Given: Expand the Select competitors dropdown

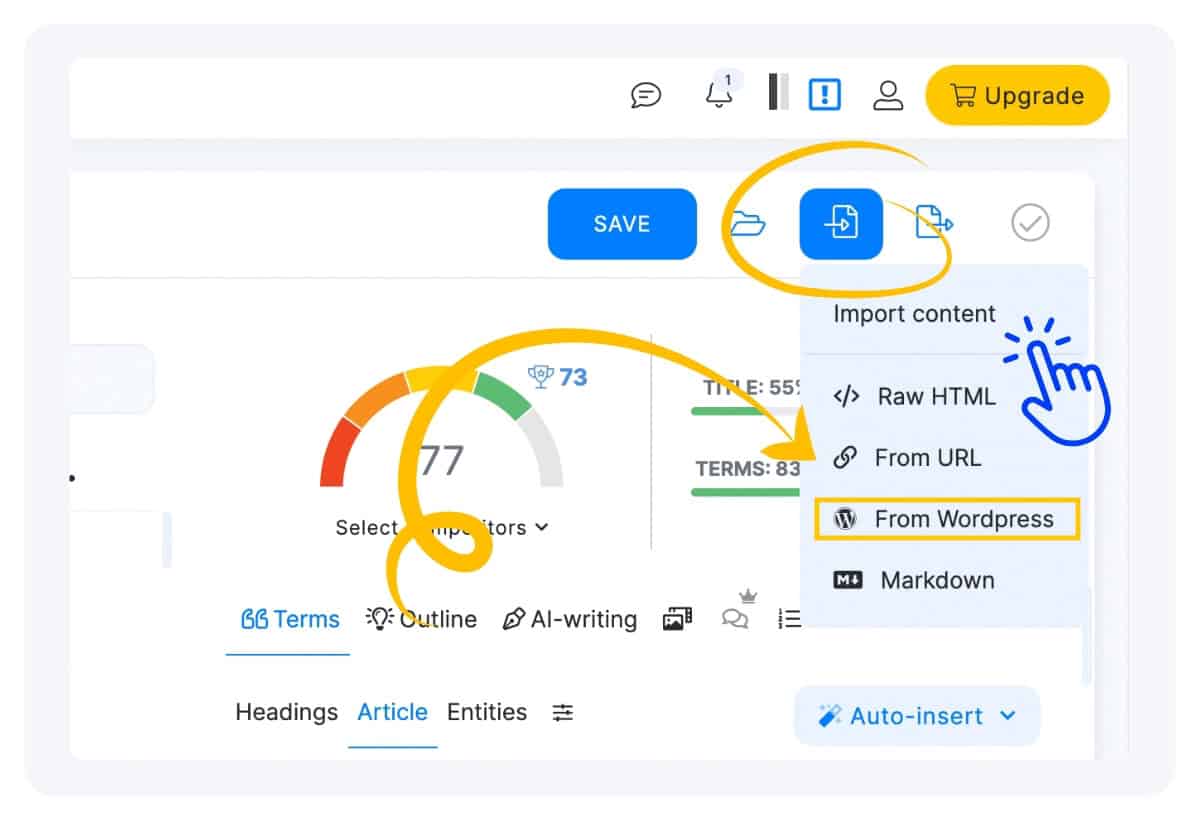Looking at the screenshot, I should (442, 527).
